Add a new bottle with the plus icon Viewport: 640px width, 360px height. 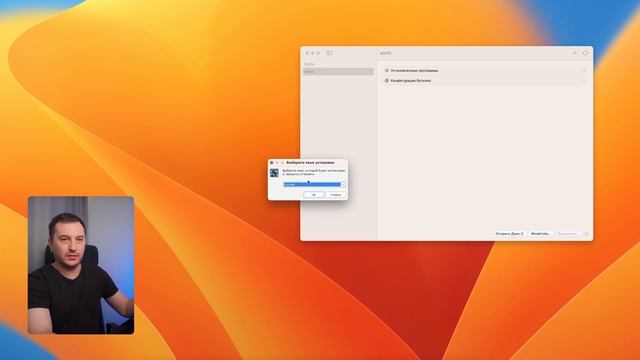[x=575, y=53]
